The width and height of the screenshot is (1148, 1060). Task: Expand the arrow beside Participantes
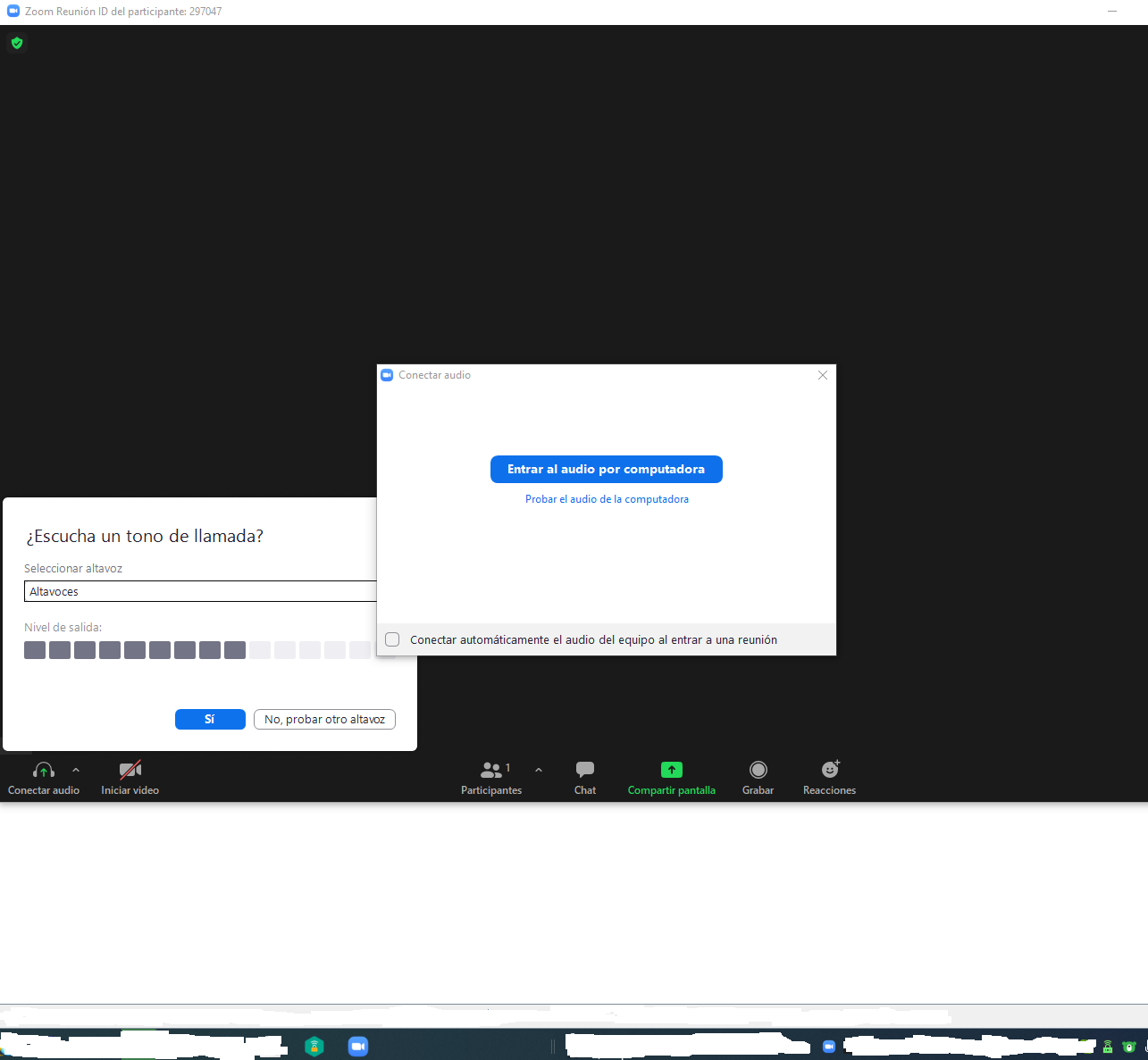539,770
